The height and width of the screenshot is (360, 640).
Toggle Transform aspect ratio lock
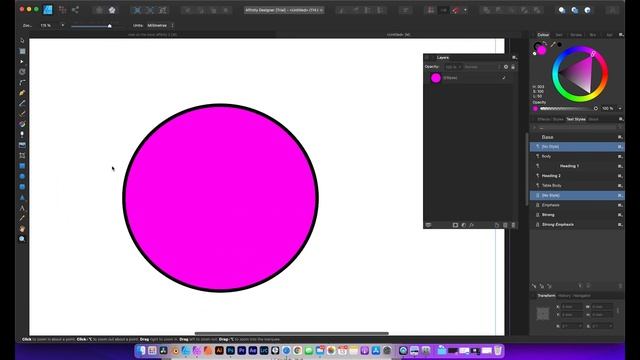pyautogui.click(x=618, y=311)
